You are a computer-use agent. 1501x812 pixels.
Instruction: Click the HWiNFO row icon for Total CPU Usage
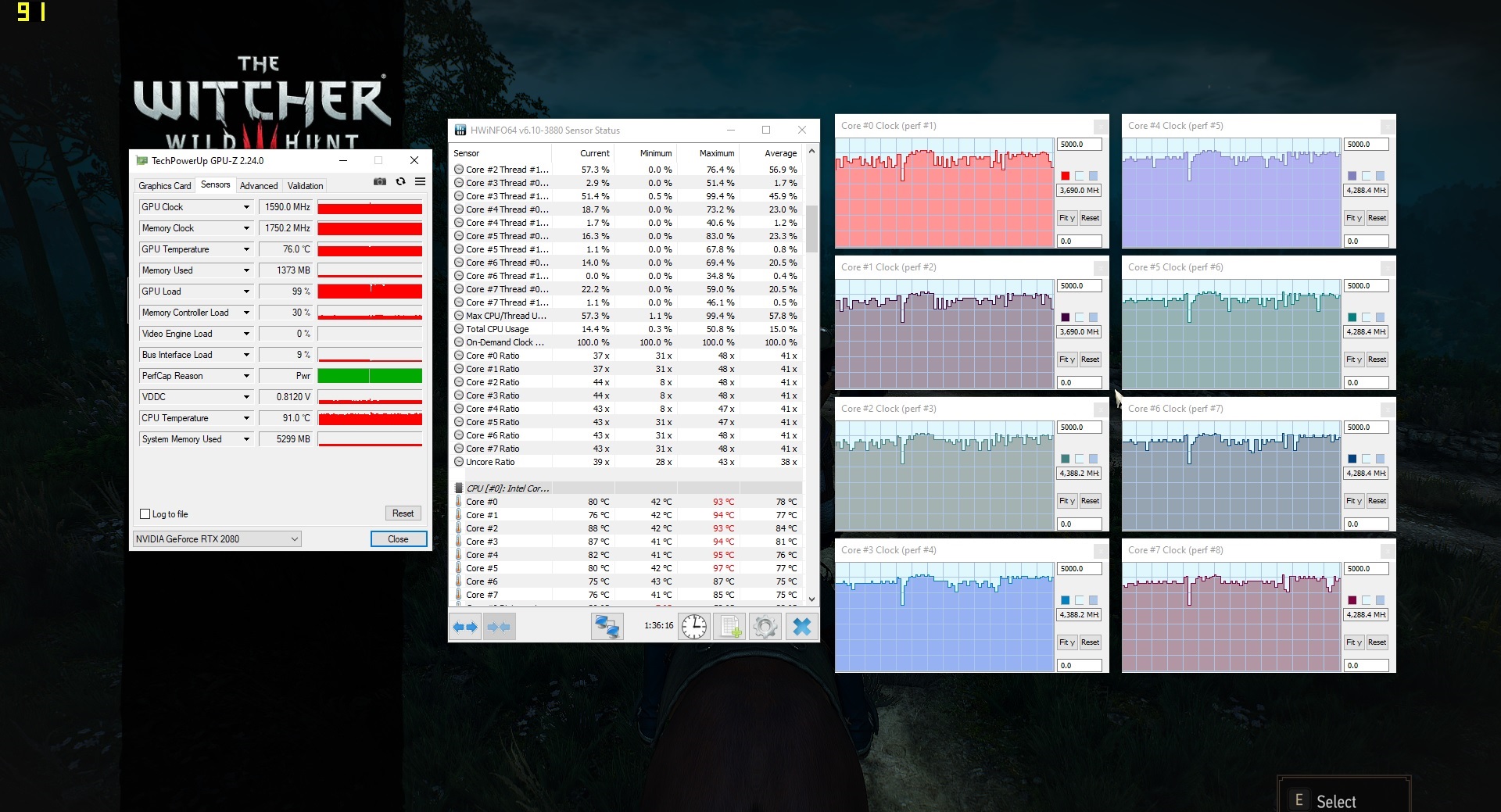point(459,329)
